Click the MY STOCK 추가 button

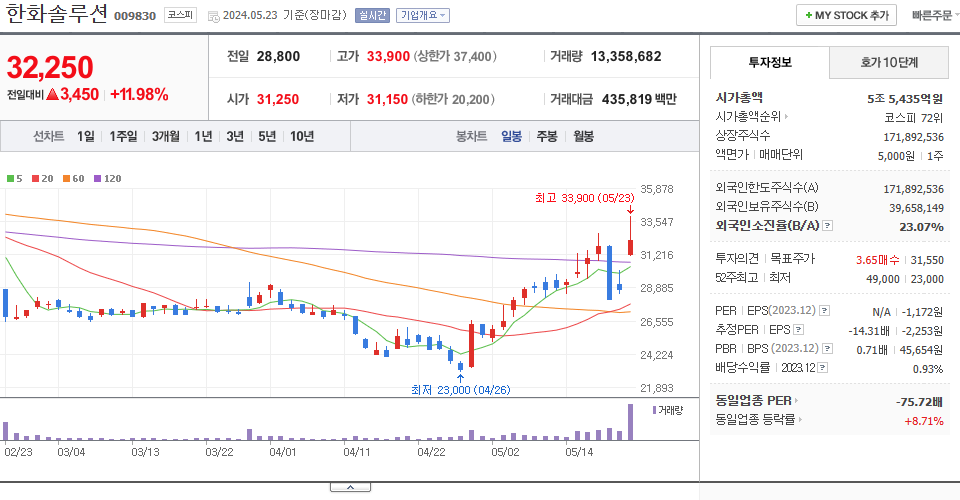[x=846, y=15]
